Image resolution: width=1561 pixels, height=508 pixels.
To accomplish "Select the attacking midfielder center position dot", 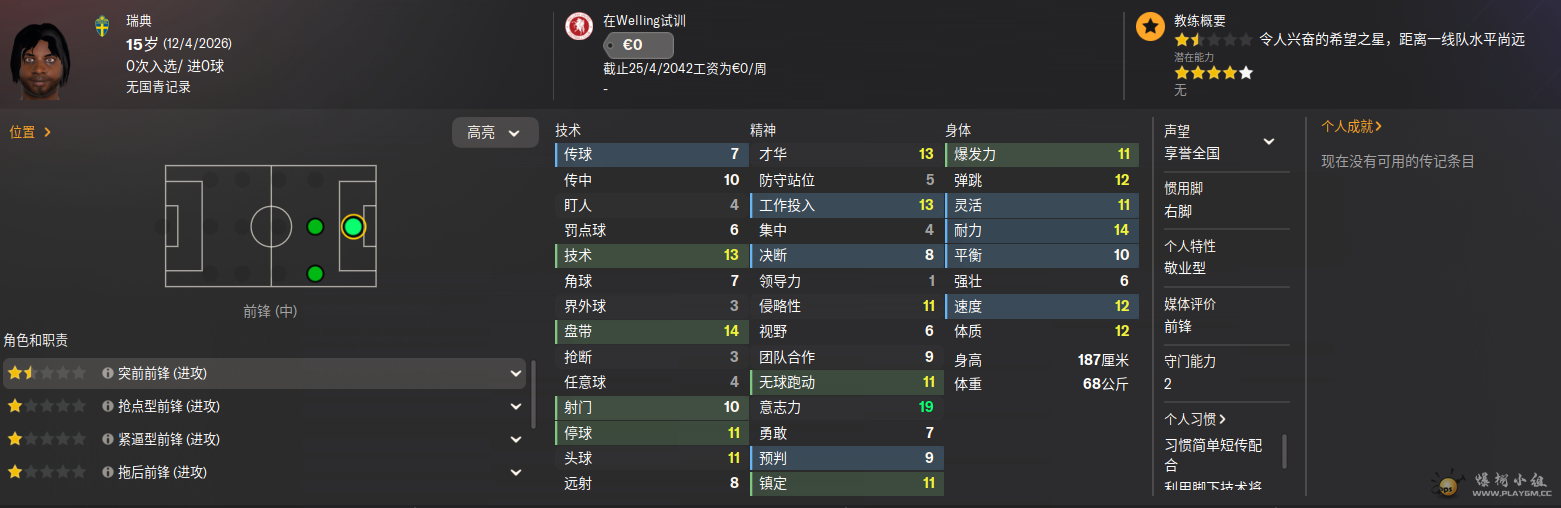I will click(x=315, y=227).
